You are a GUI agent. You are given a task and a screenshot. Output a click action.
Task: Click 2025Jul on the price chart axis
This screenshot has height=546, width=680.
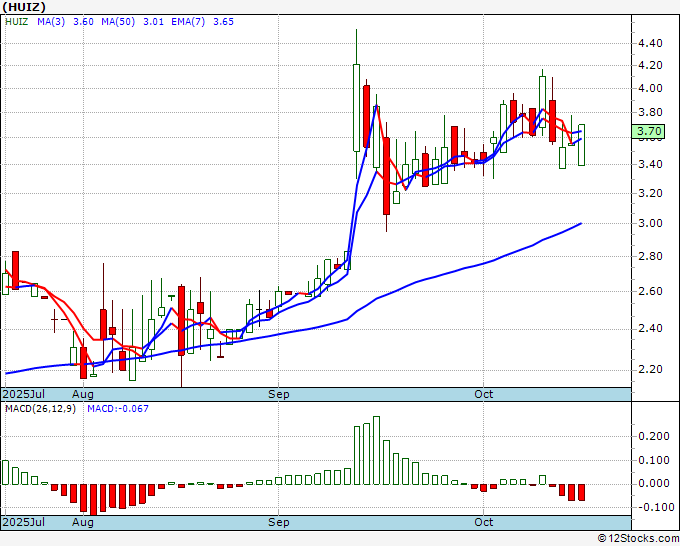[24, 395]
